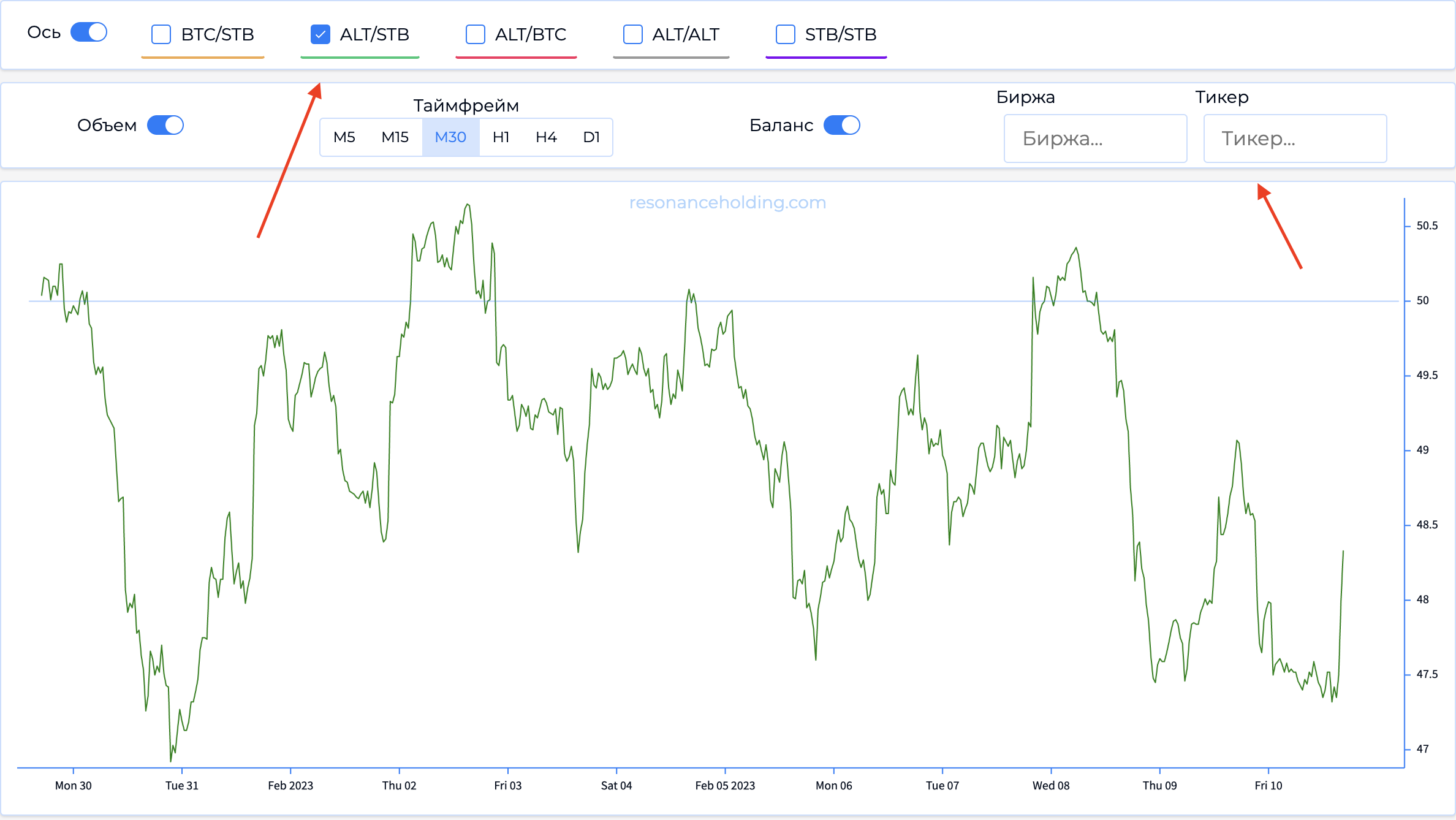Open the Биржа exchange selector field
The width and height of the screenshot is (1456, 820).
1095,139
